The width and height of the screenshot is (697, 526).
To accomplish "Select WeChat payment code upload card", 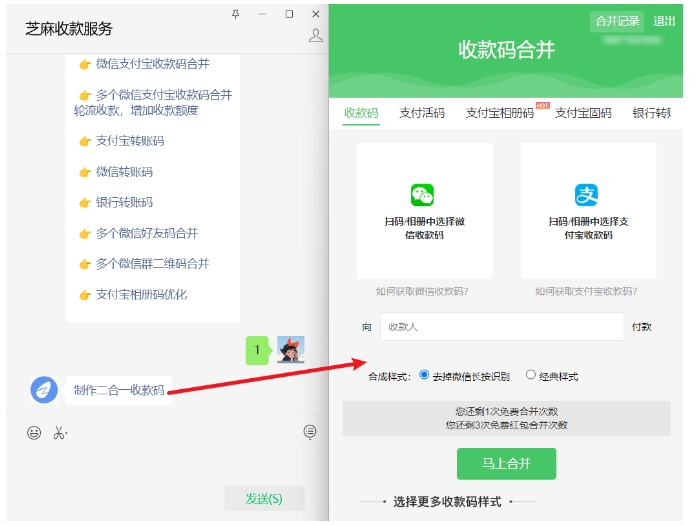I will click(425, 211).
